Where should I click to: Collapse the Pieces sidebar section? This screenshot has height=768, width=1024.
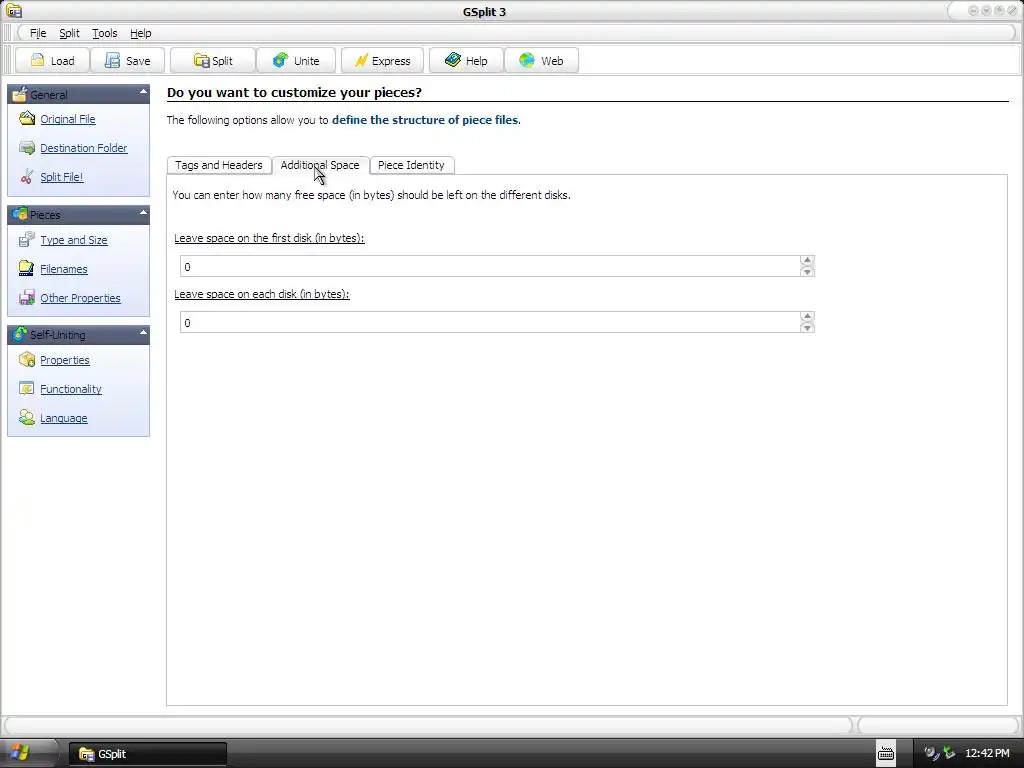point(143,213)
